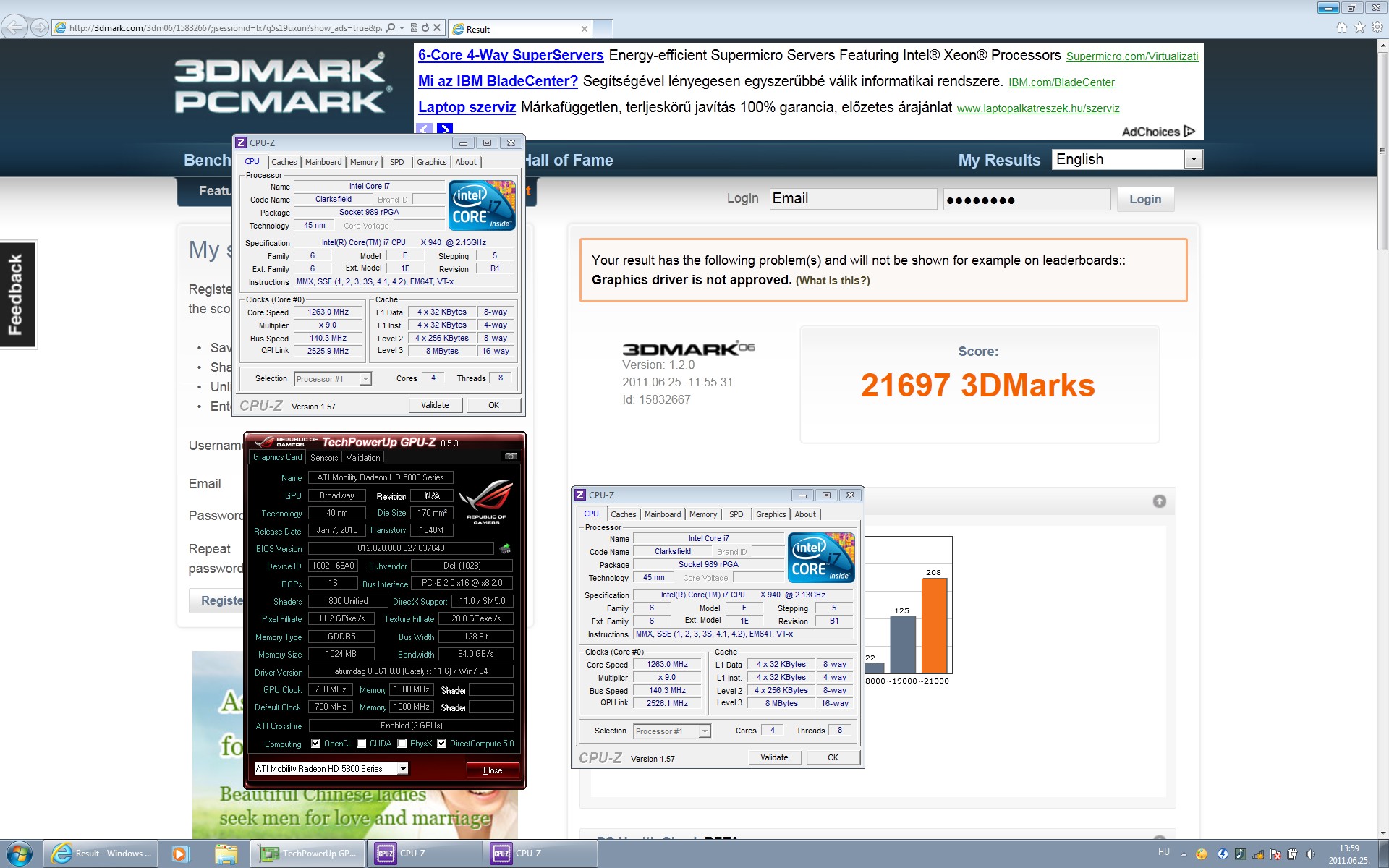Click the search magnifier in address bar
Viewport: 1389px width, 868px height.
391,28
